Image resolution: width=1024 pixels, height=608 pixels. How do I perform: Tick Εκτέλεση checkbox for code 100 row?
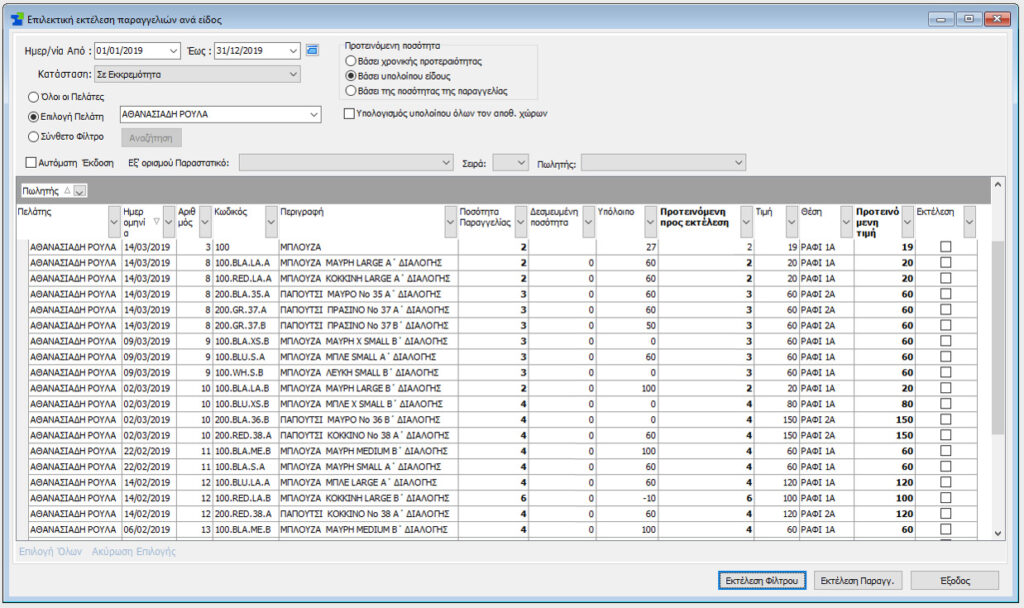946,247
